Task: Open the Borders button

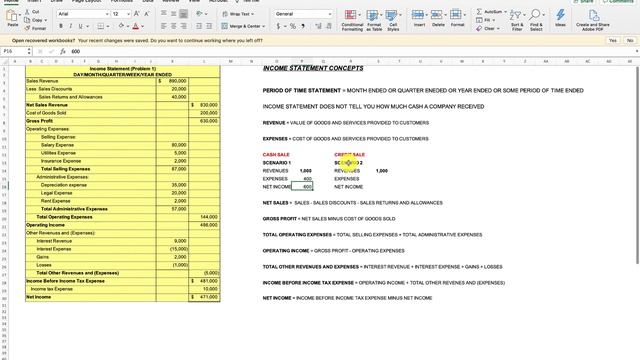Action: [x=100, y=26]
